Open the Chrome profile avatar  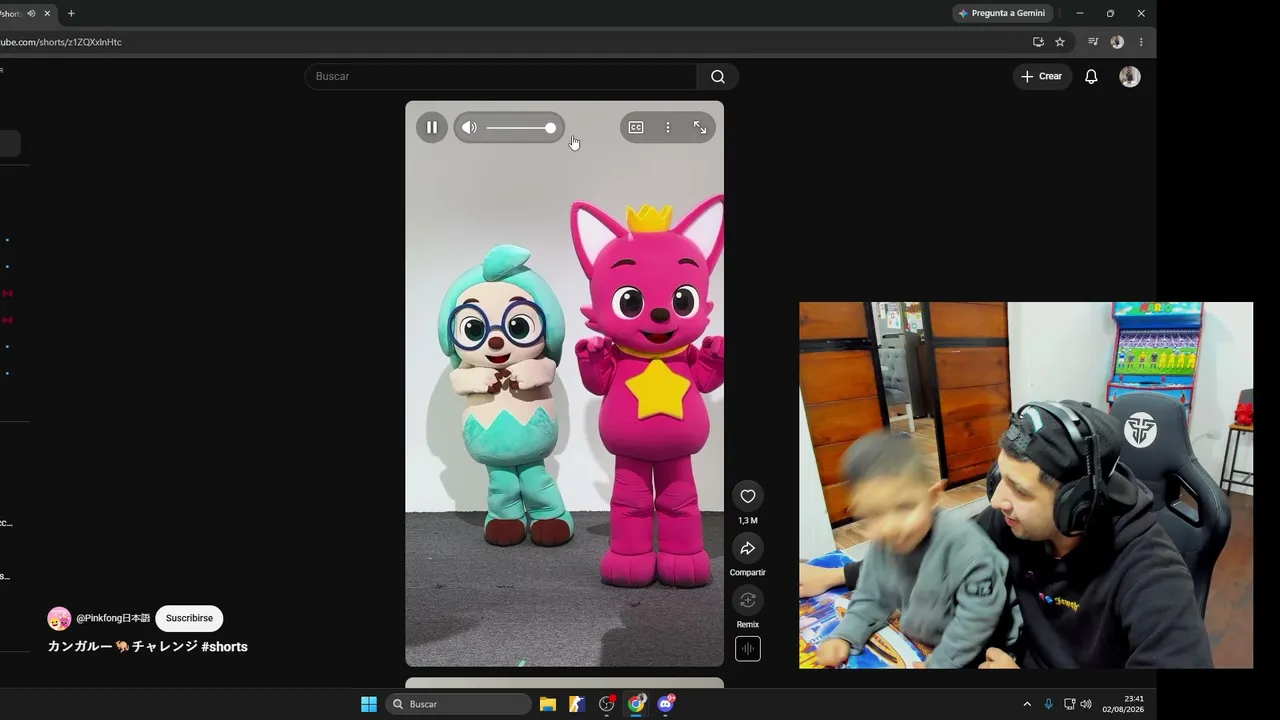coord(1117,42)
